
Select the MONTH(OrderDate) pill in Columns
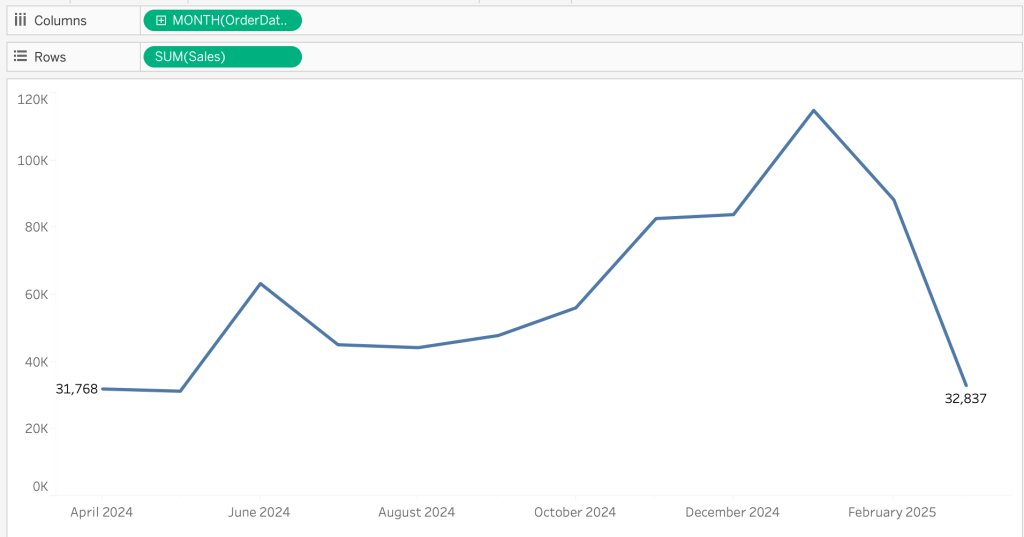point(229,20)
